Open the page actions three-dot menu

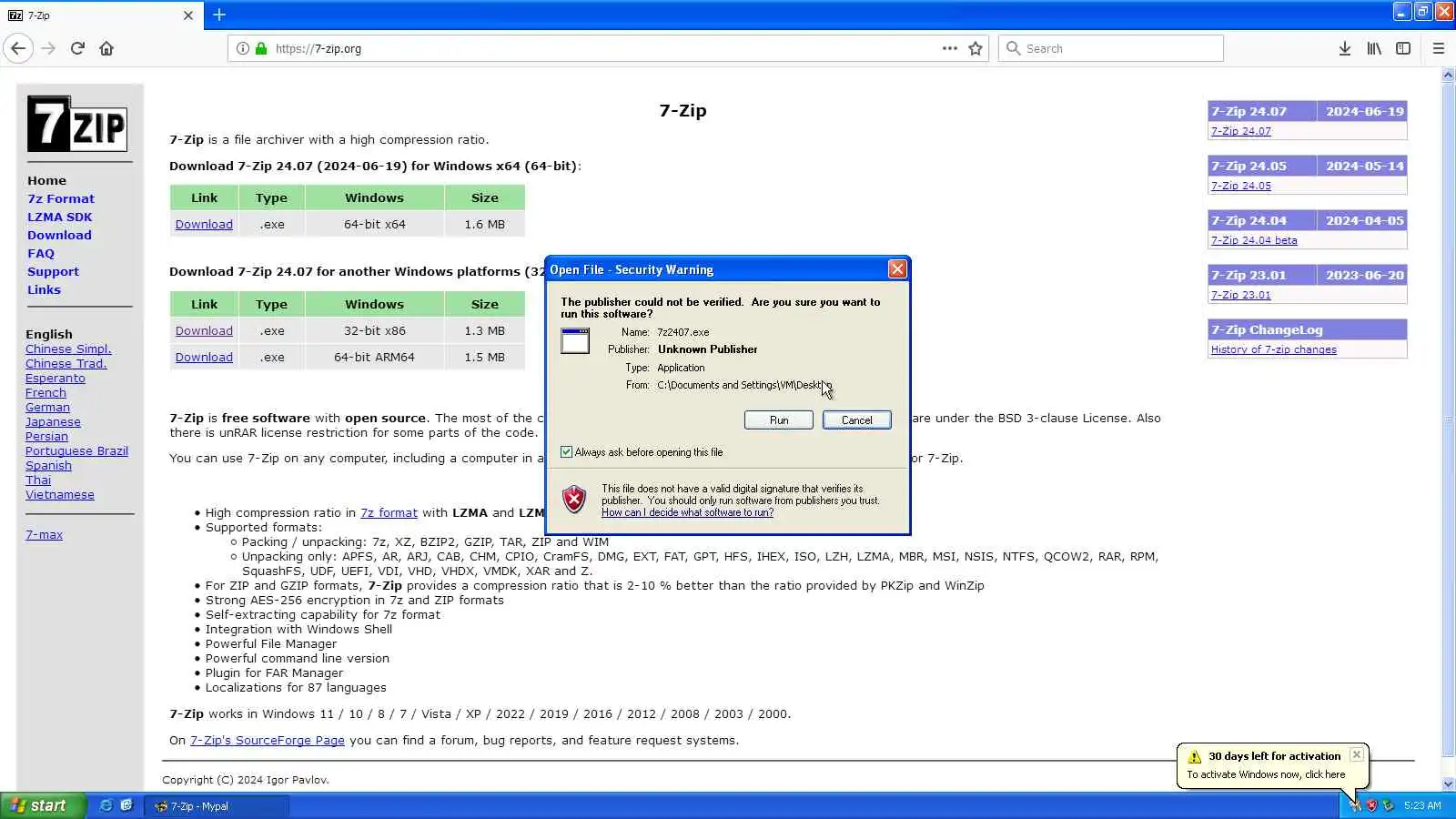click(x=950, y=48)
